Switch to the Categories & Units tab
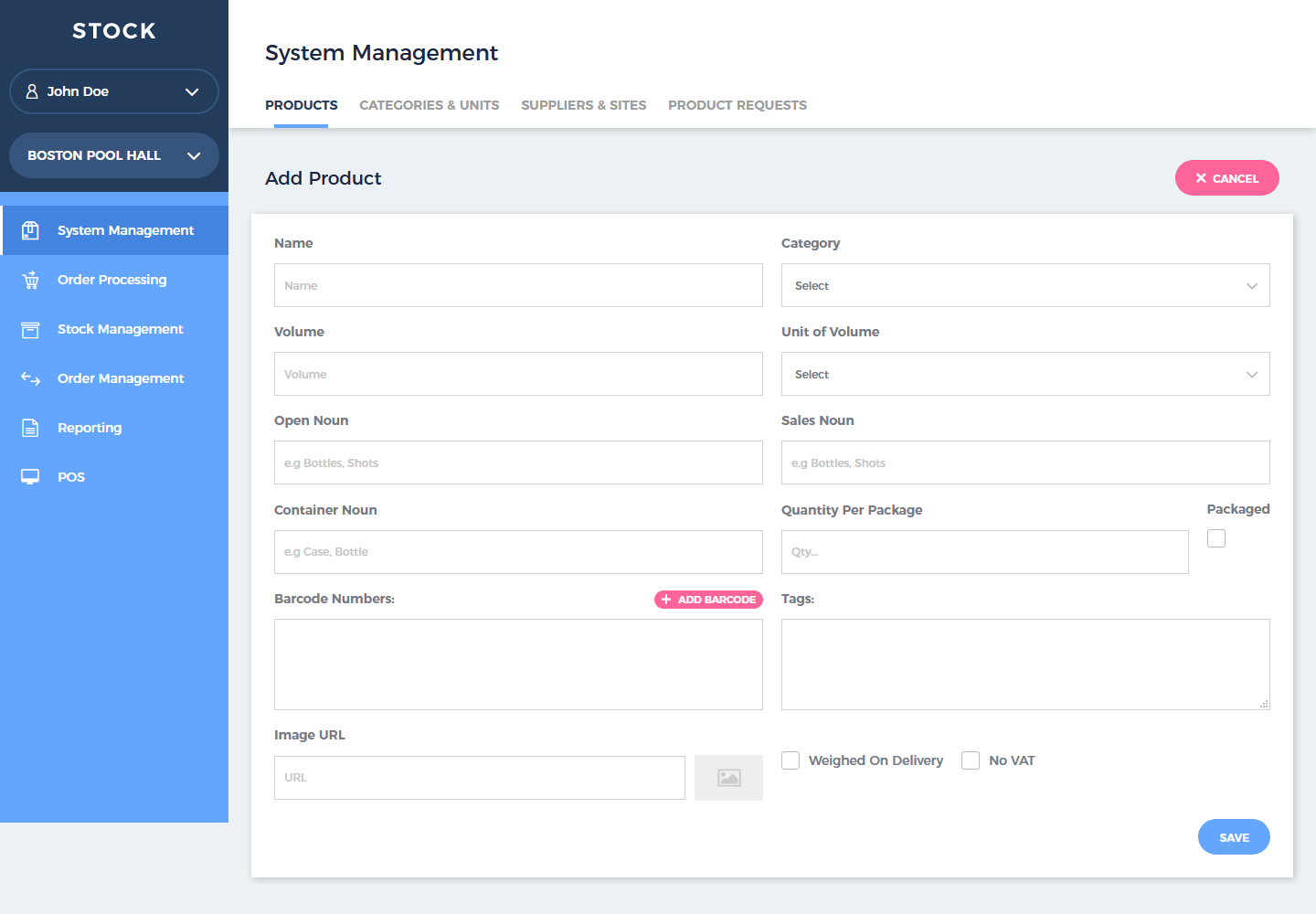The height and width of the screenshot is (914, 1316). click(x=429, y=105)
